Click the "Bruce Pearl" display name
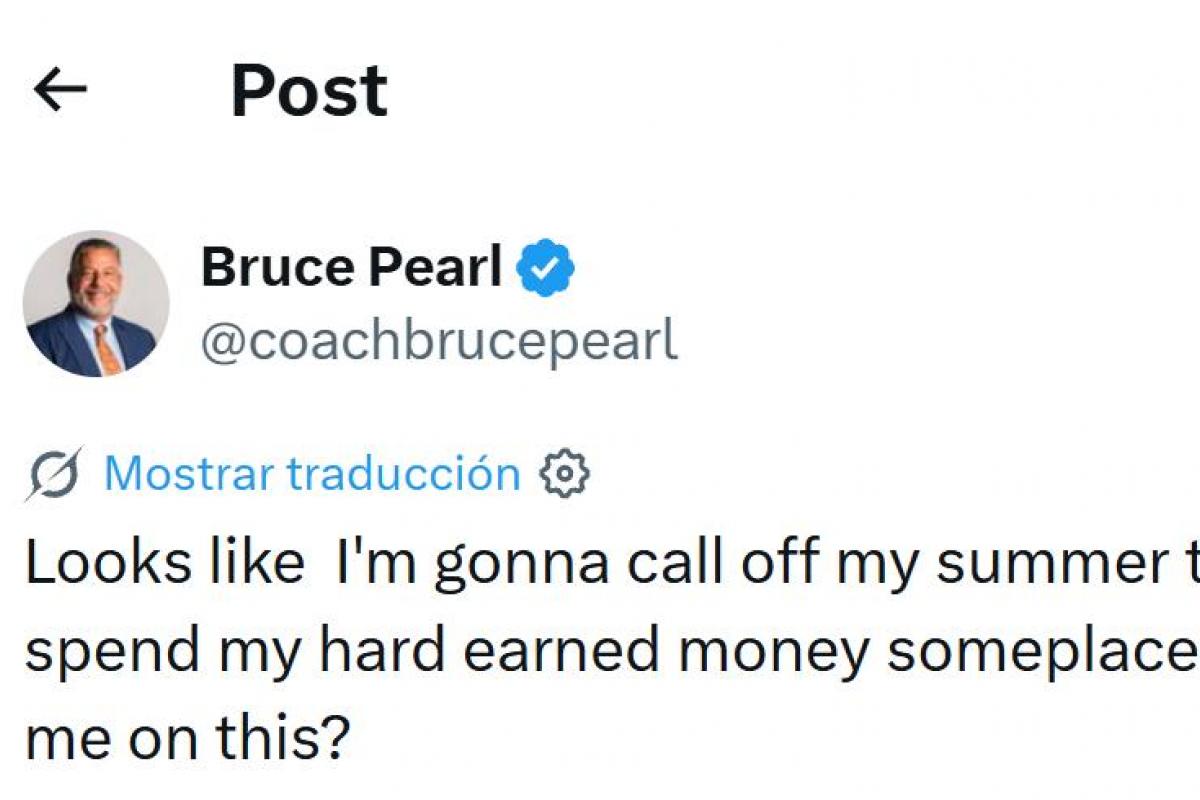Image resolution: width=1200 pixels, height=800 pixels. tap(351, 267)
